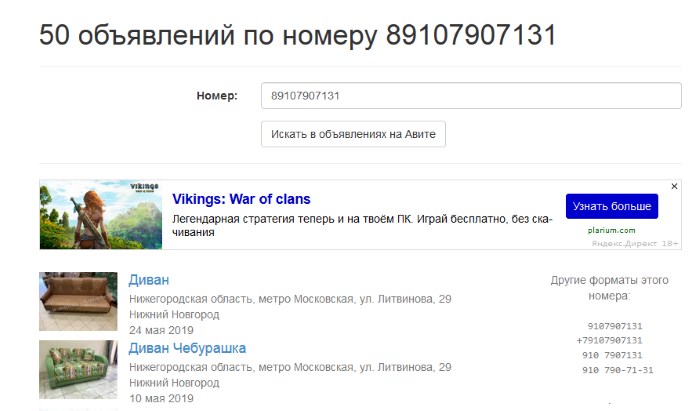This screenshot has width=700, height=411.
Task: Click the Яндекс.Директ 18+ label
Action: (635, 243)
